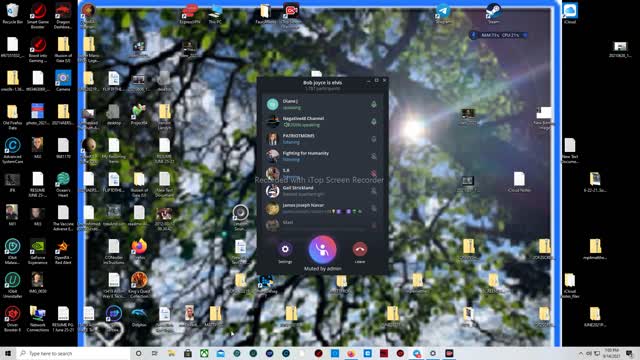Select participant James Joseph Navar
640x360 pixels.
[x=322, y=208]
